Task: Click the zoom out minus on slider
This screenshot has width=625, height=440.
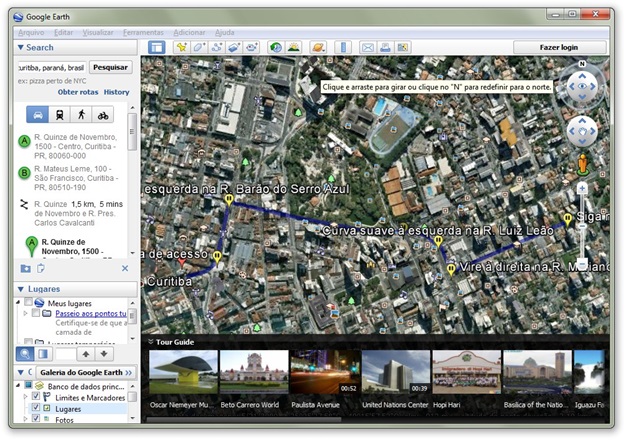Action: [582, 263]
